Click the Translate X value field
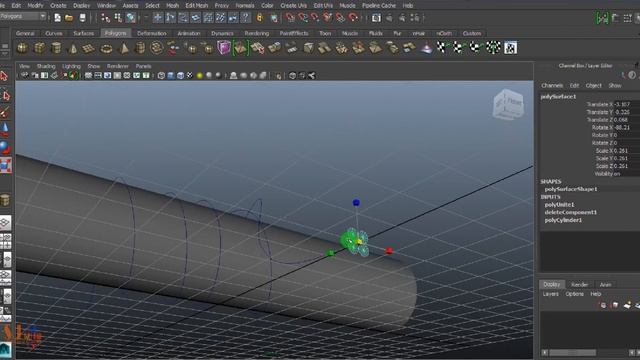The image size is (640, 360). tap(626, 104)
